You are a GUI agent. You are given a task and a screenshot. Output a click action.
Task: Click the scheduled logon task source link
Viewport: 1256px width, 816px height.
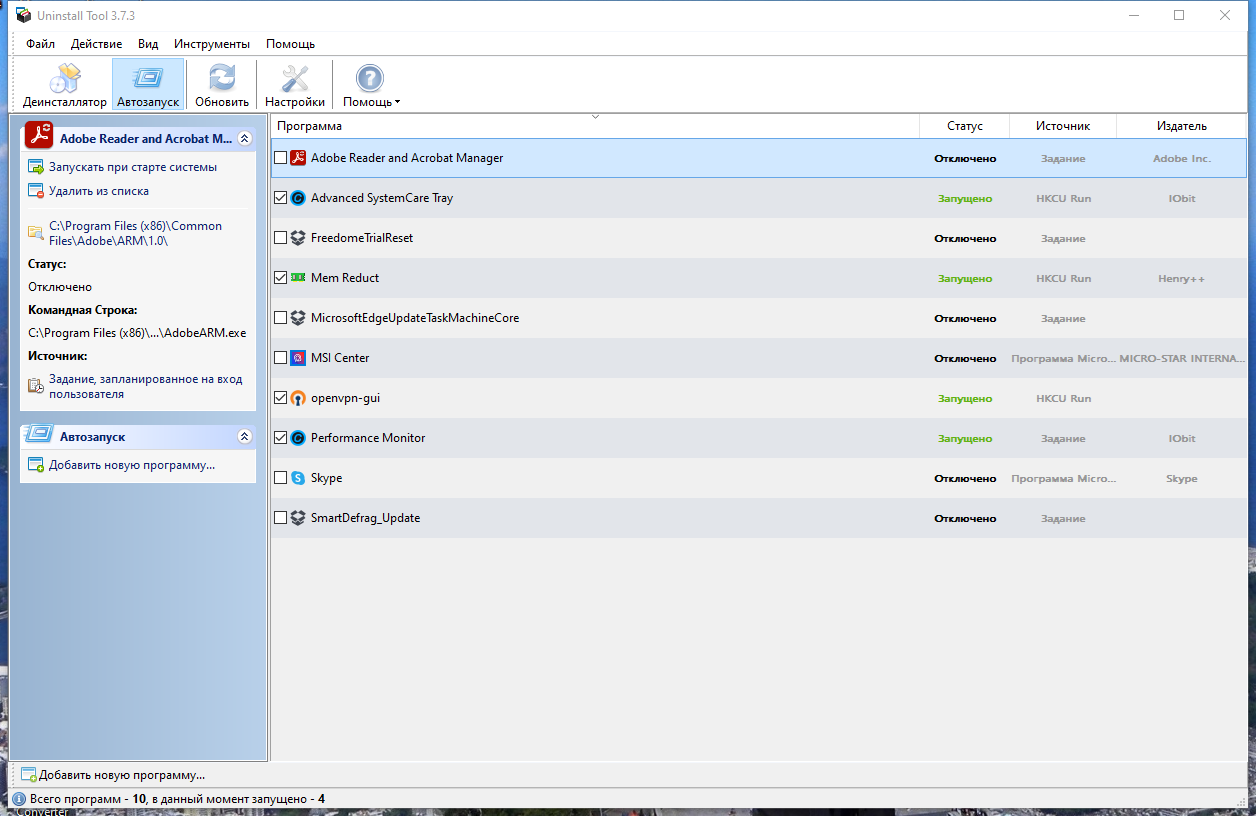tap(146, 387)
